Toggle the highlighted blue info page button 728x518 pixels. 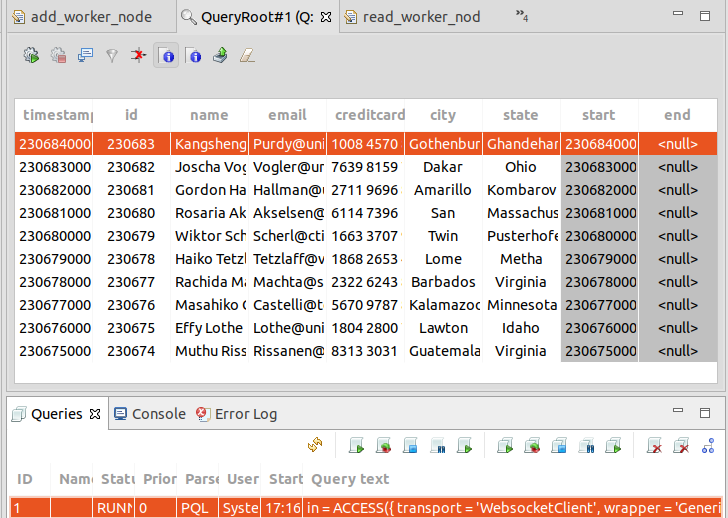tap(166, 56)
